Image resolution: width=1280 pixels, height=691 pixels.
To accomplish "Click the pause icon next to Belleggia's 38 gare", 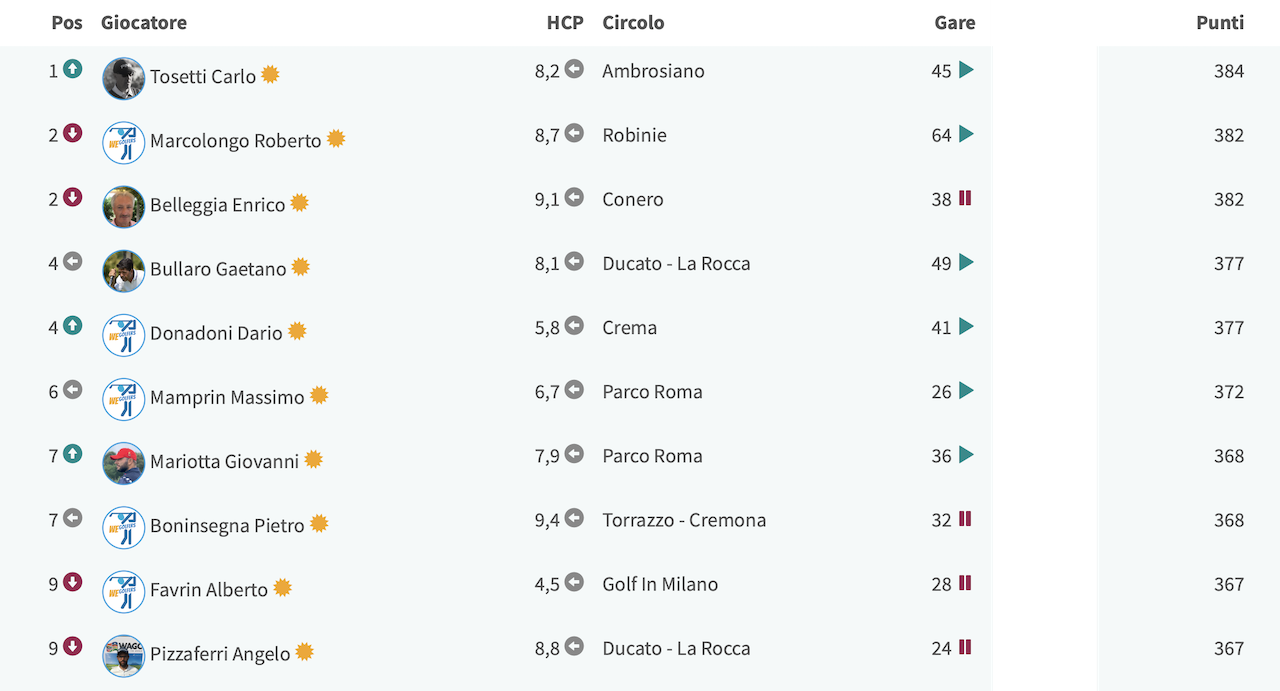I will tap(965, 198).
